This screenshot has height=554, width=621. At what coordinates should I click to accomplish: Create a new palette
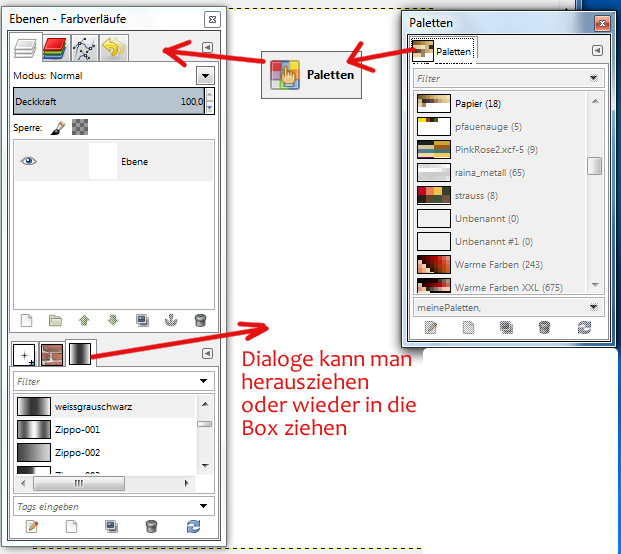click(469, 327)
